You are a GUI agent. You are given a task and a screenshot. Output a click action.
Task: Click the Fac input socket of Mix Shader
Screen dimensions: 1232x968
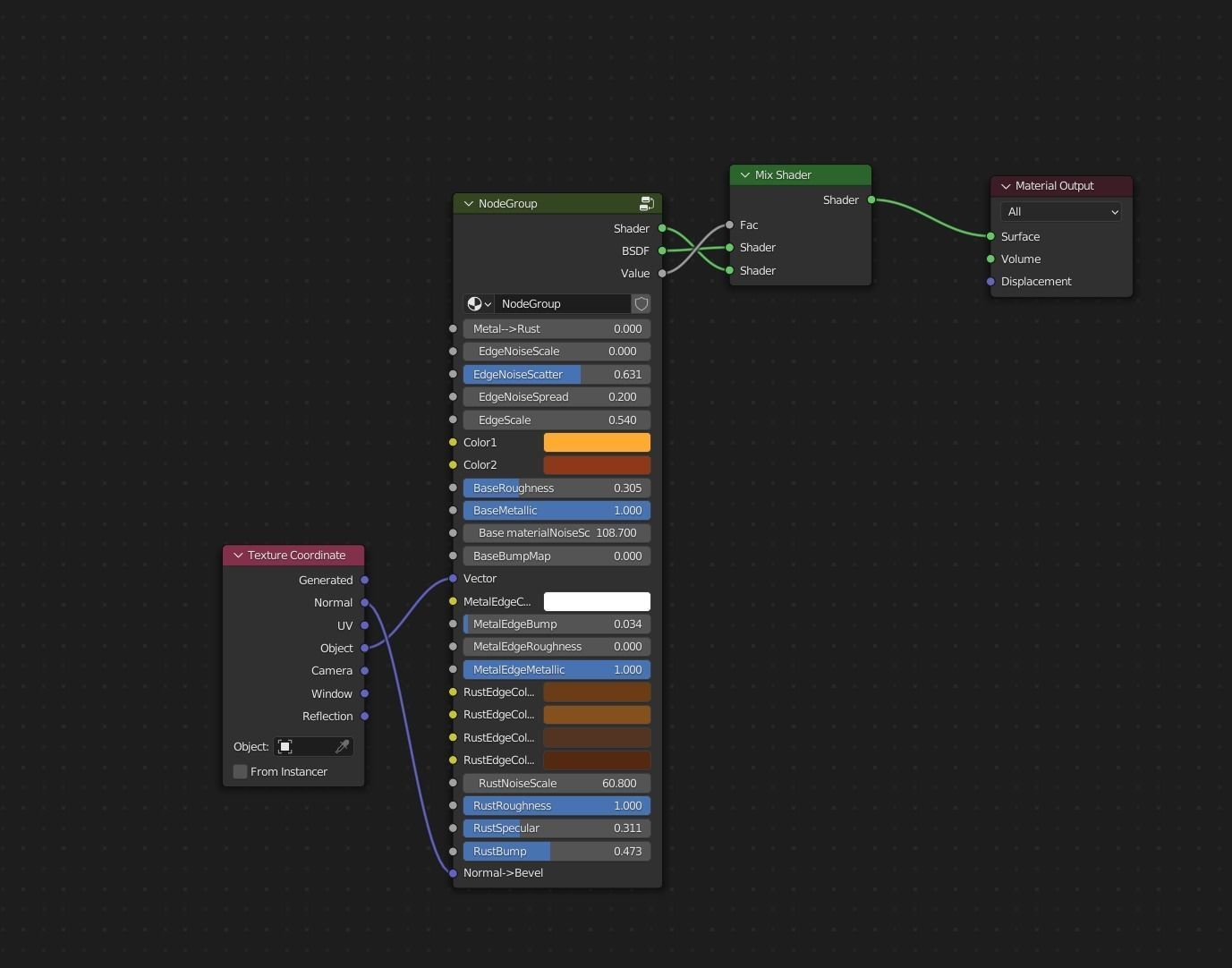729,225
